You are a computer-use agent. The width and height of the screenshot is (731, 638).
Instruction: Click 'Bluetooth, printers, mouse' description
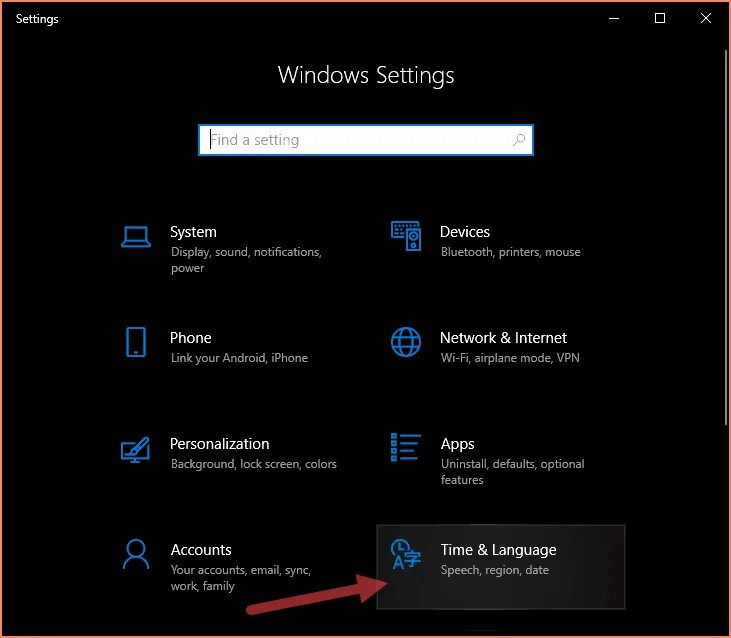point(510,252)
